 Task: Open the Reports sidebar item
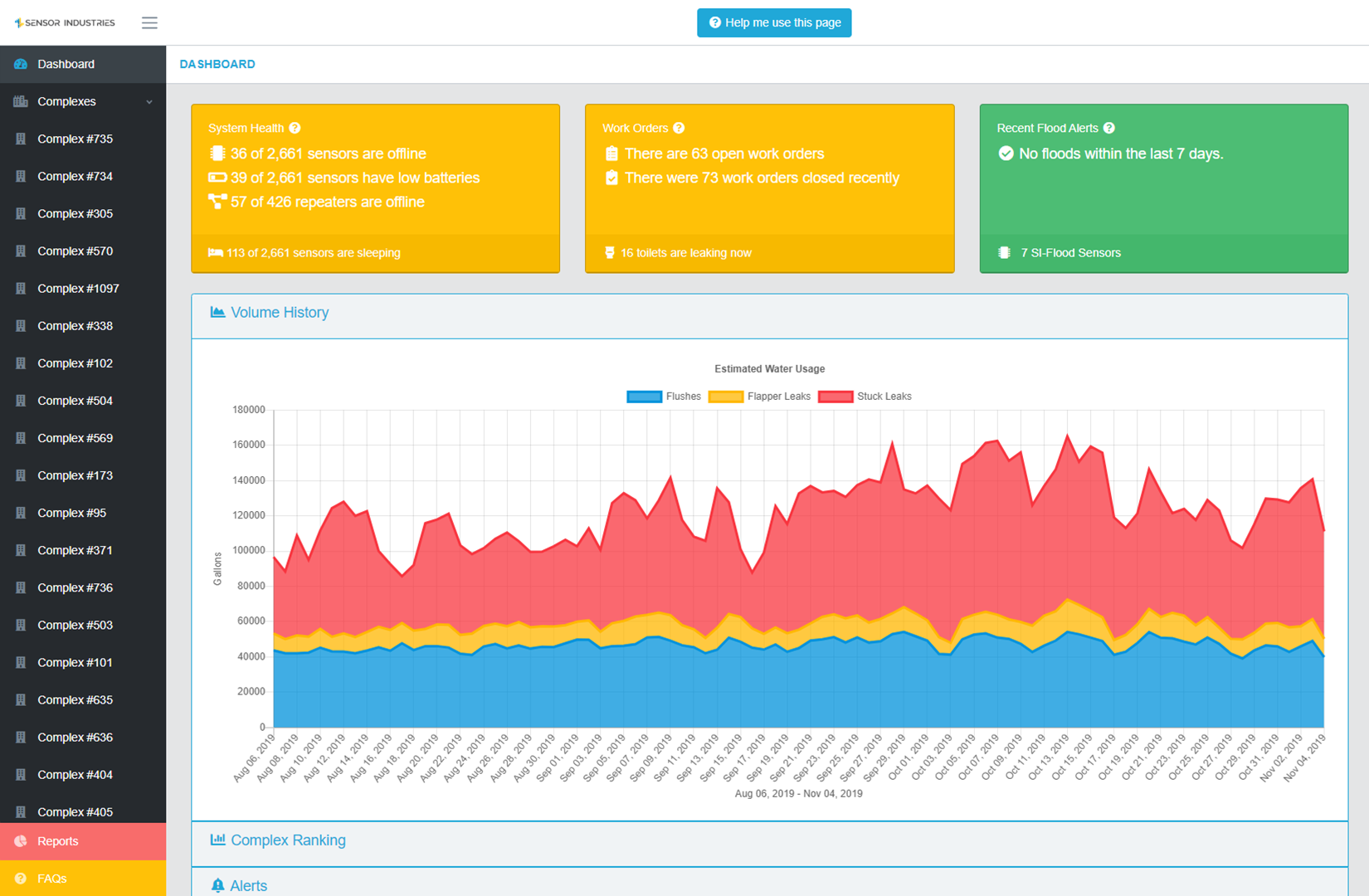click(83, 841)
